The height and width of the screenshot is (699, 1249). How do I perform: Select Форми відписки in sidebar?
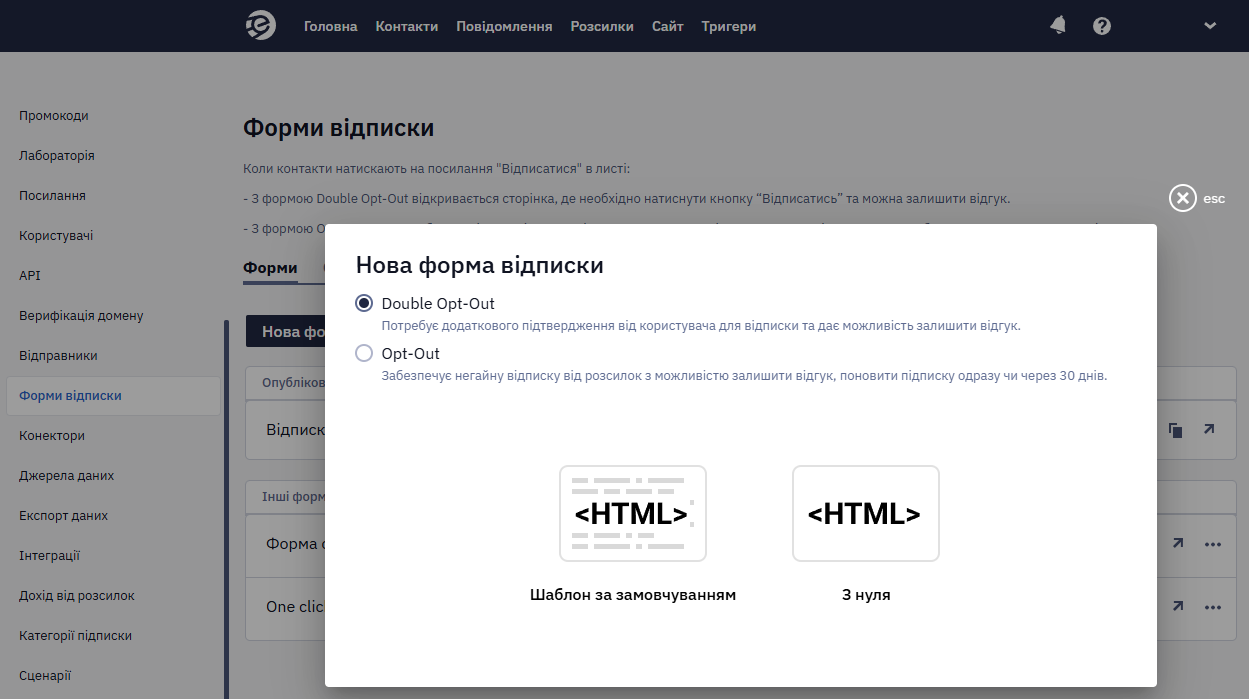point(113,396)
